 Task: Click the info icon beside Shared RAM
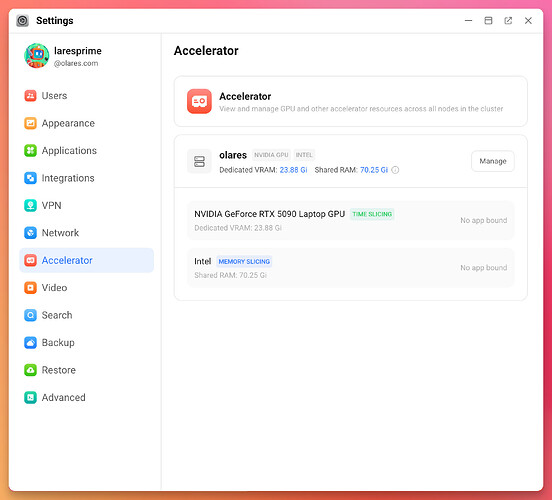[x=395, y=170]
